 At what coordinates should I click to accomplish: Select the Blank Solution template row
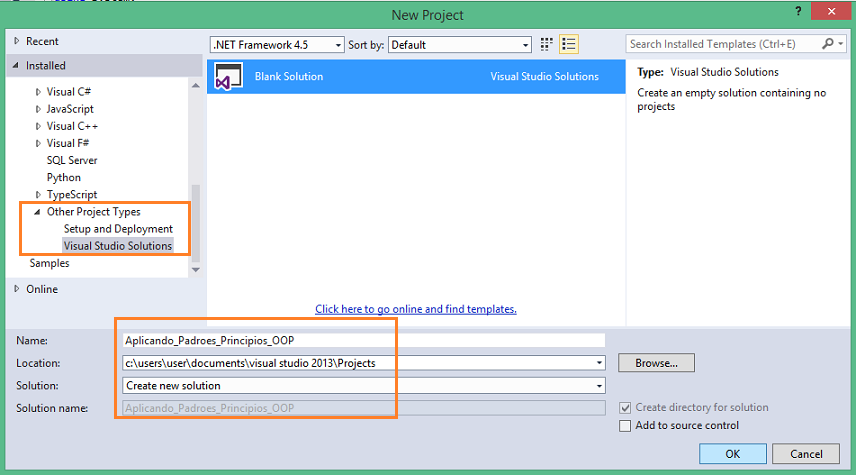pos(416,76)
